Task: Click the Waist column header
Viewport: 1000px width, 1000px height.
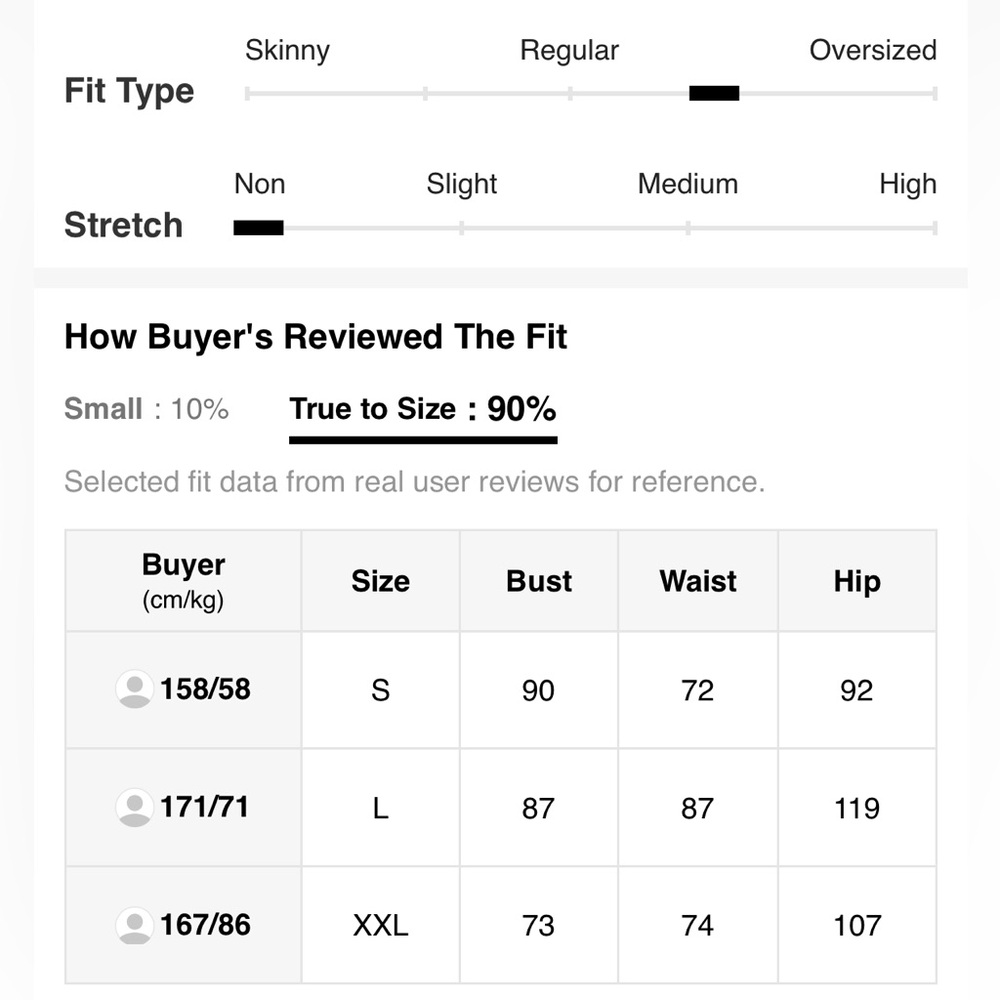Action: point(698,581)
